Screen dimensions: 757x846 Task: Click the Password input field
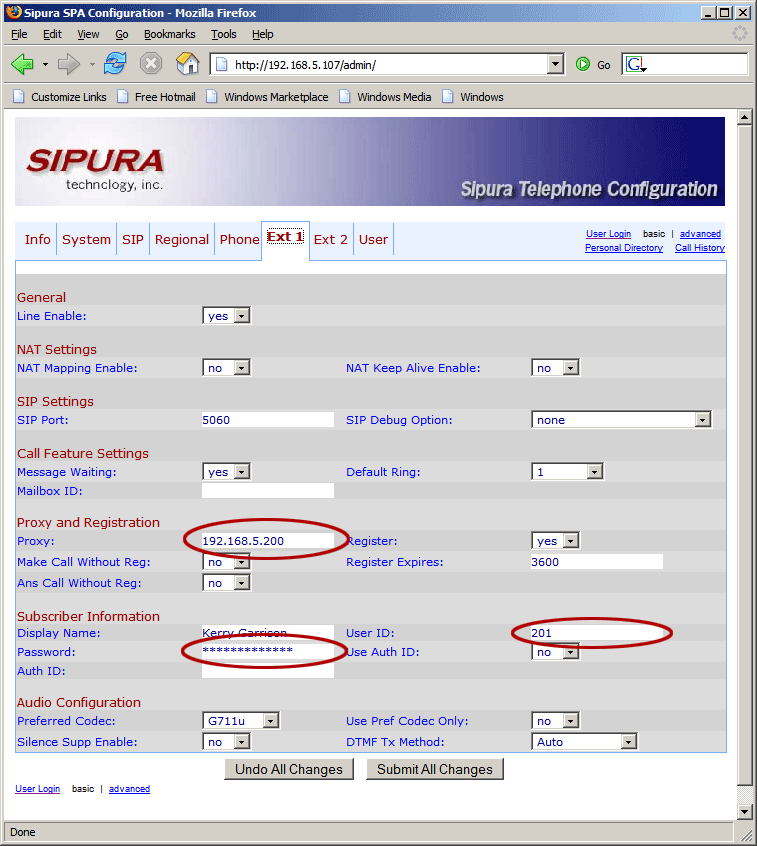[x=268, y=651]
